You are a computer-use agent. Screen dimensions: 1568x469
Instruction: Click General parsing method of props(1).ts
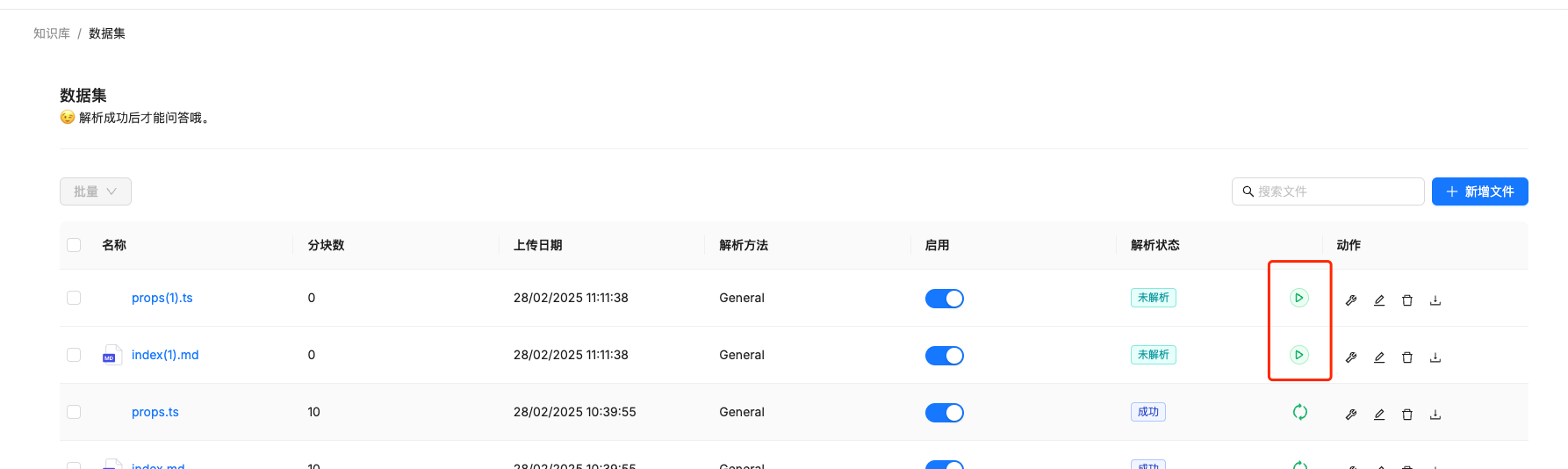tap(742, 298)
